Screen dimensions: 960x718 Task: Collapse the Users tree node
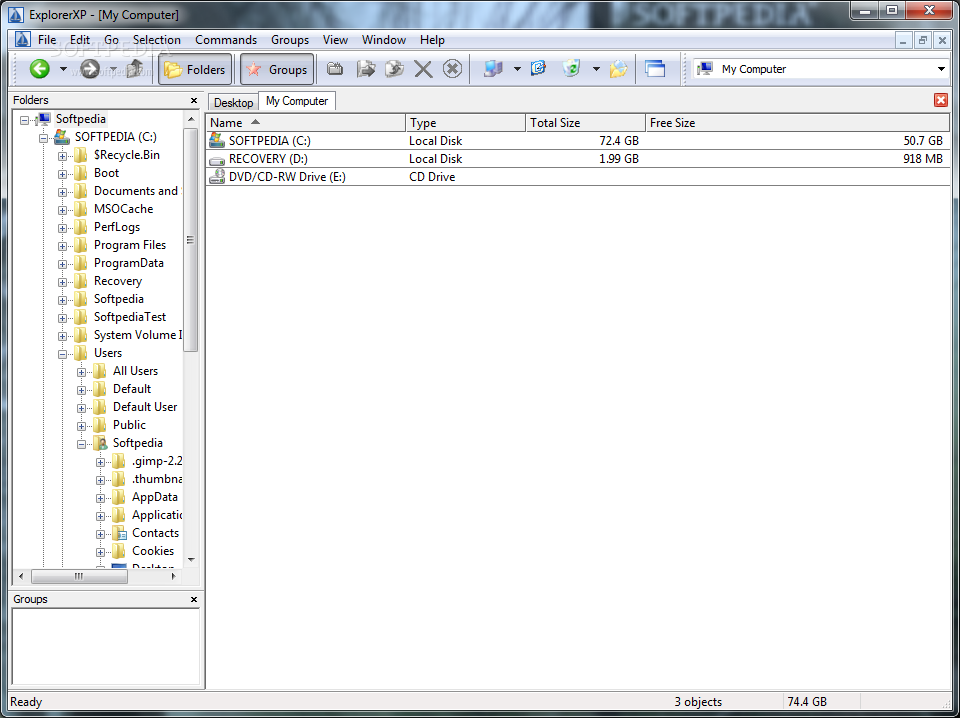[62, 354]
